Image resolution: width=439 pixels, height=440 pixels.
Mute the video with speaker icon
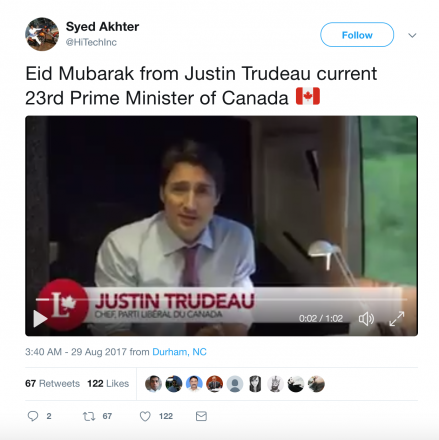pyautogui.click(x=366, y=319)
